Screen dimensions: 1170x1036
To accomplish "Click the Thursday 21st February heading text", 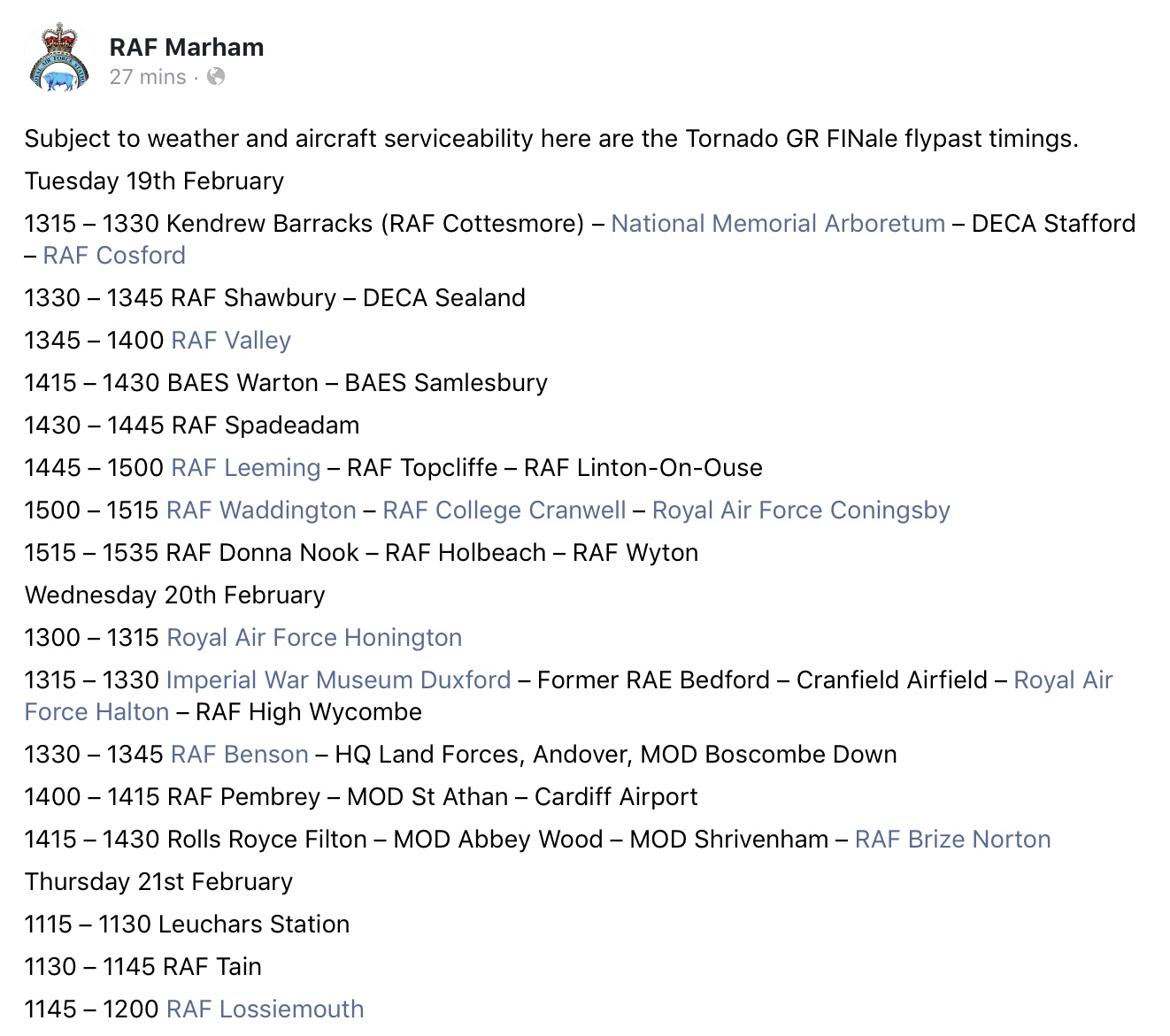I will [158, 881].
